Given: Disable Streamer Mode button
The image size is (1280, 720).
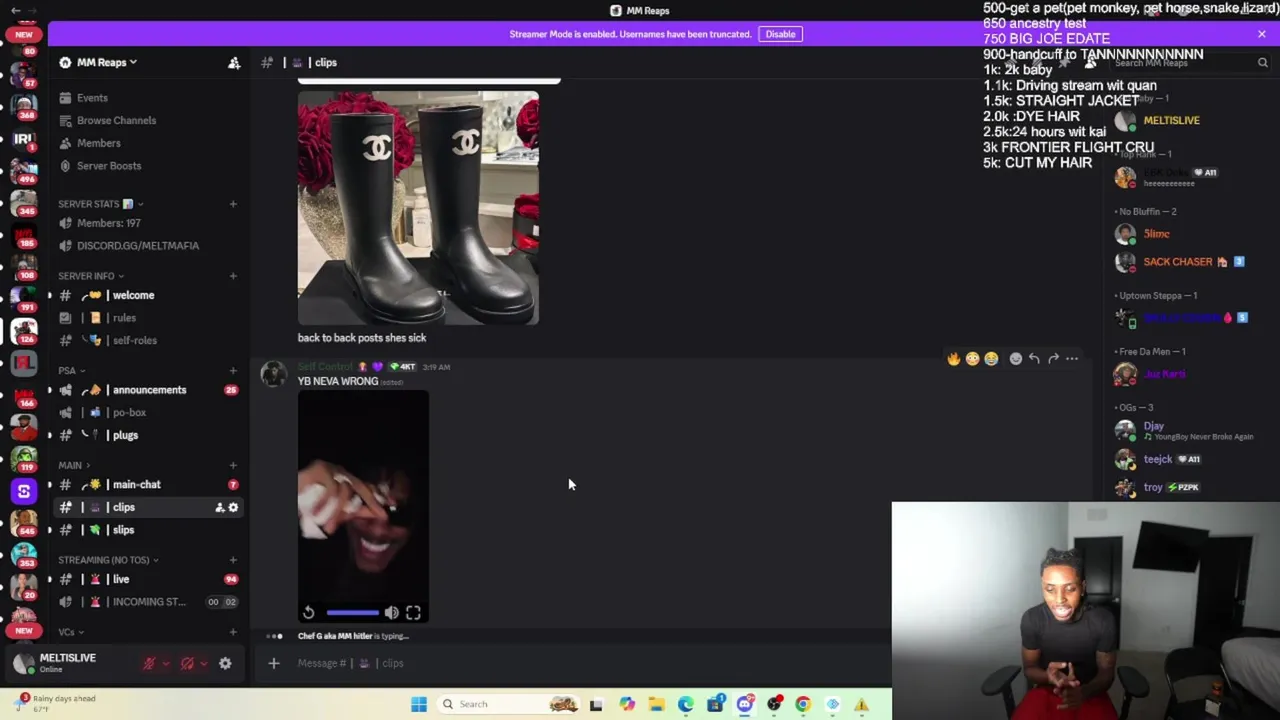Looking at the screenshot, I should (x=780, y=34).
